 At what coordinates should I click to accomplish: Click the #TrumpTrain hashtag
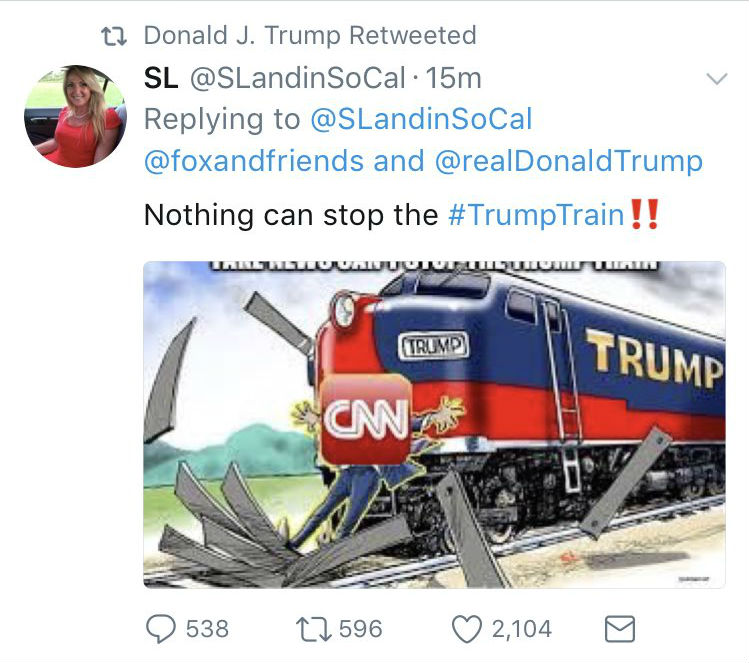[535, 214]
